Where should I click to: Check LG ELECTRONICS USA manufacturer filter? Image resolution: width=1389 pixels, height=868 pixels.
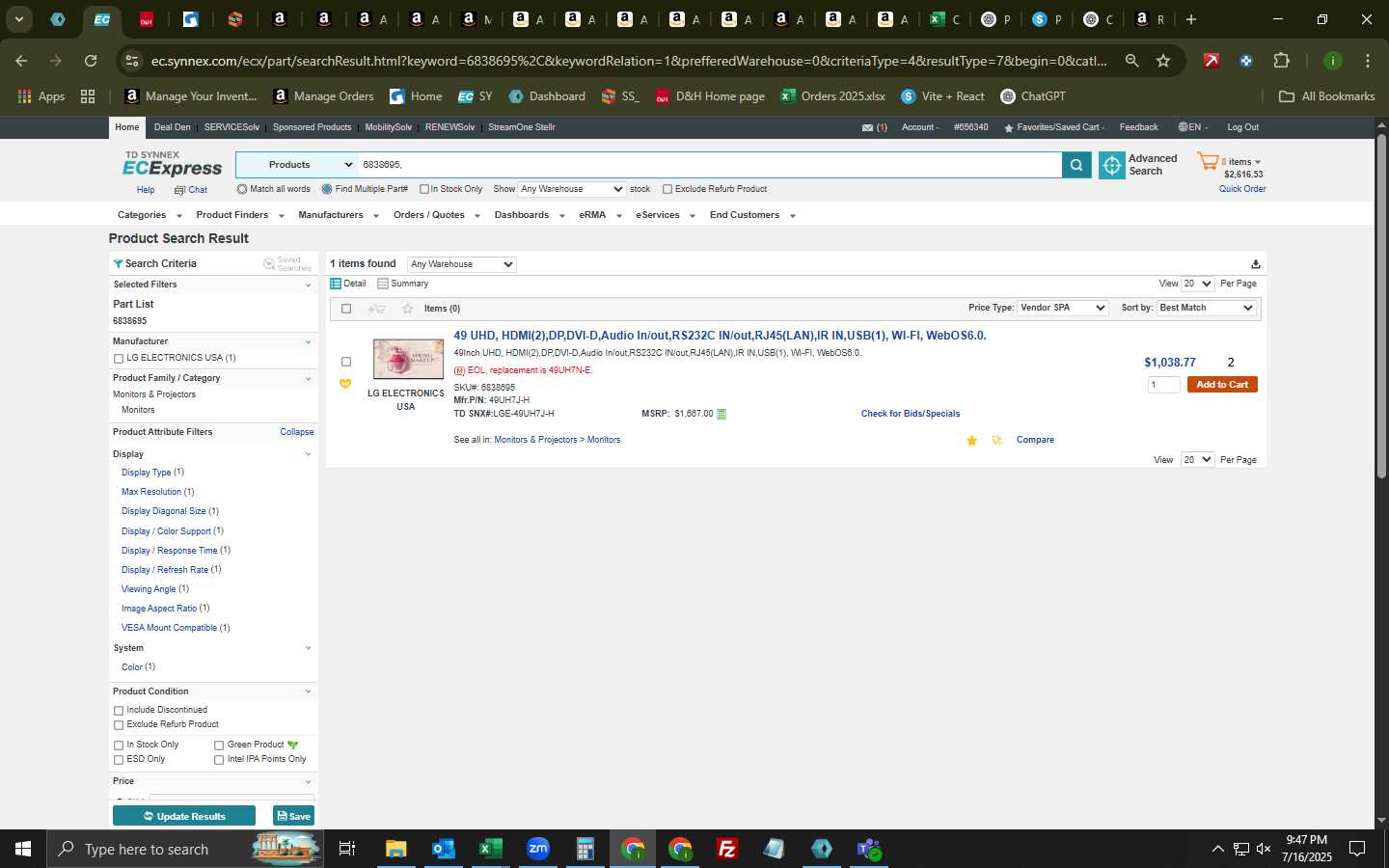point(119,359)
